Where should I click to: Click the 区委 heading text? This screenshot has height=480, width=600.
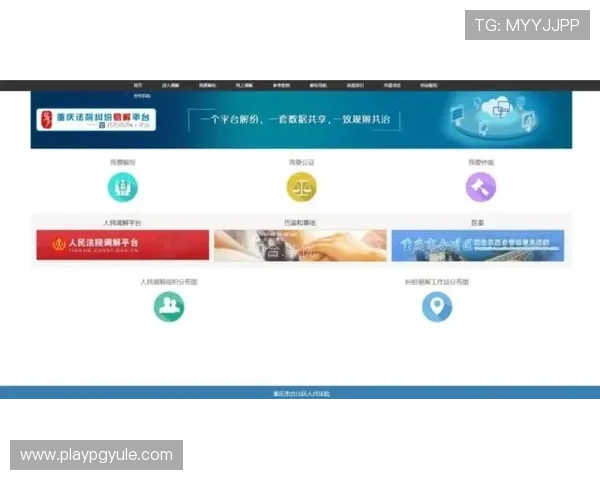(478, 223)
